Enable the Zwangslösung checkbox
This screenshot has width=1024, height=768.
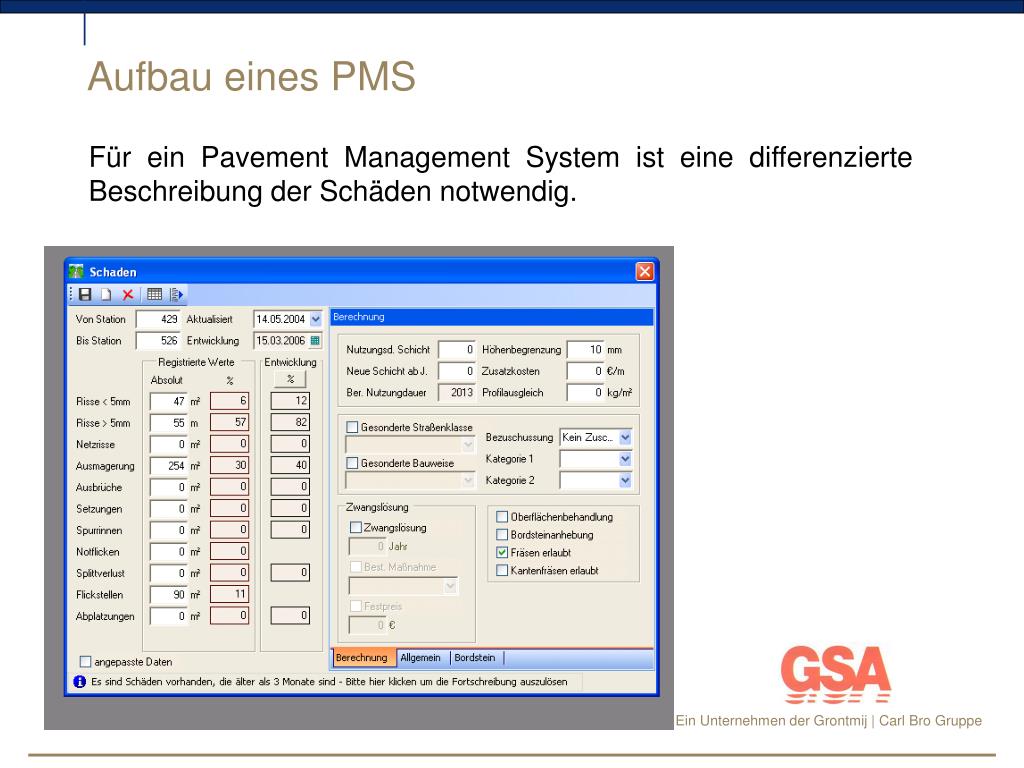[x=355, y=528]
